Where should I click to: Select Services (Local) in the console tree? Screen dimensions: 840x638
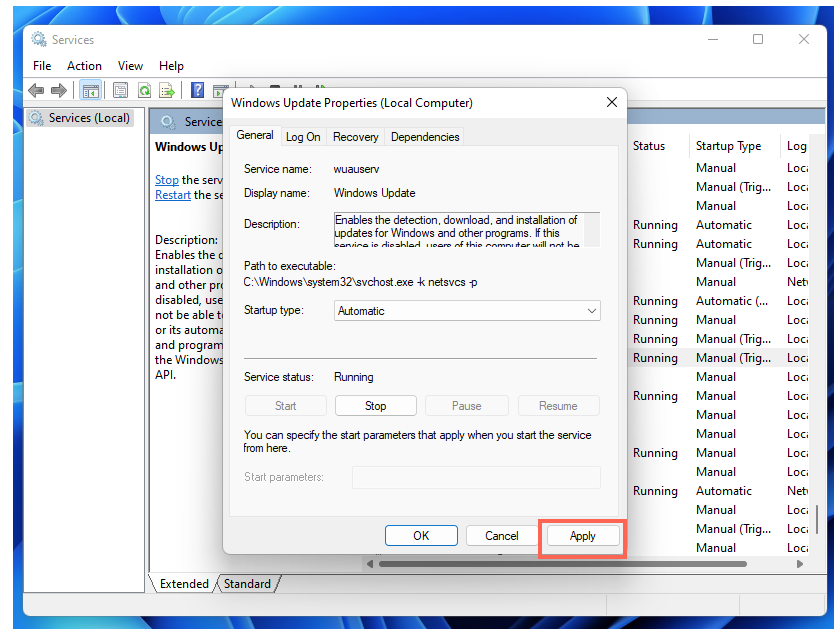(x=80, y=118)
